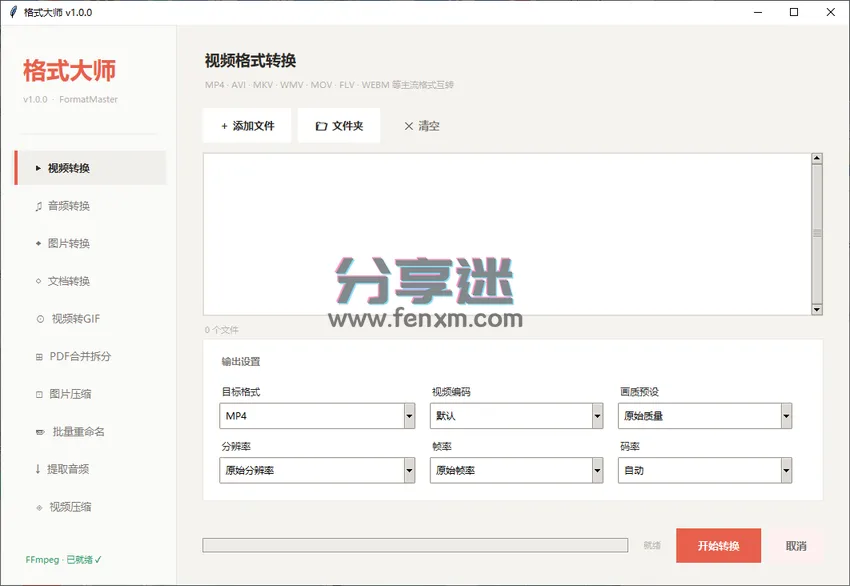Viewport: 850px width, 586px height.
Task: Click inside the empty file list area
Action: tap(507, 234)
